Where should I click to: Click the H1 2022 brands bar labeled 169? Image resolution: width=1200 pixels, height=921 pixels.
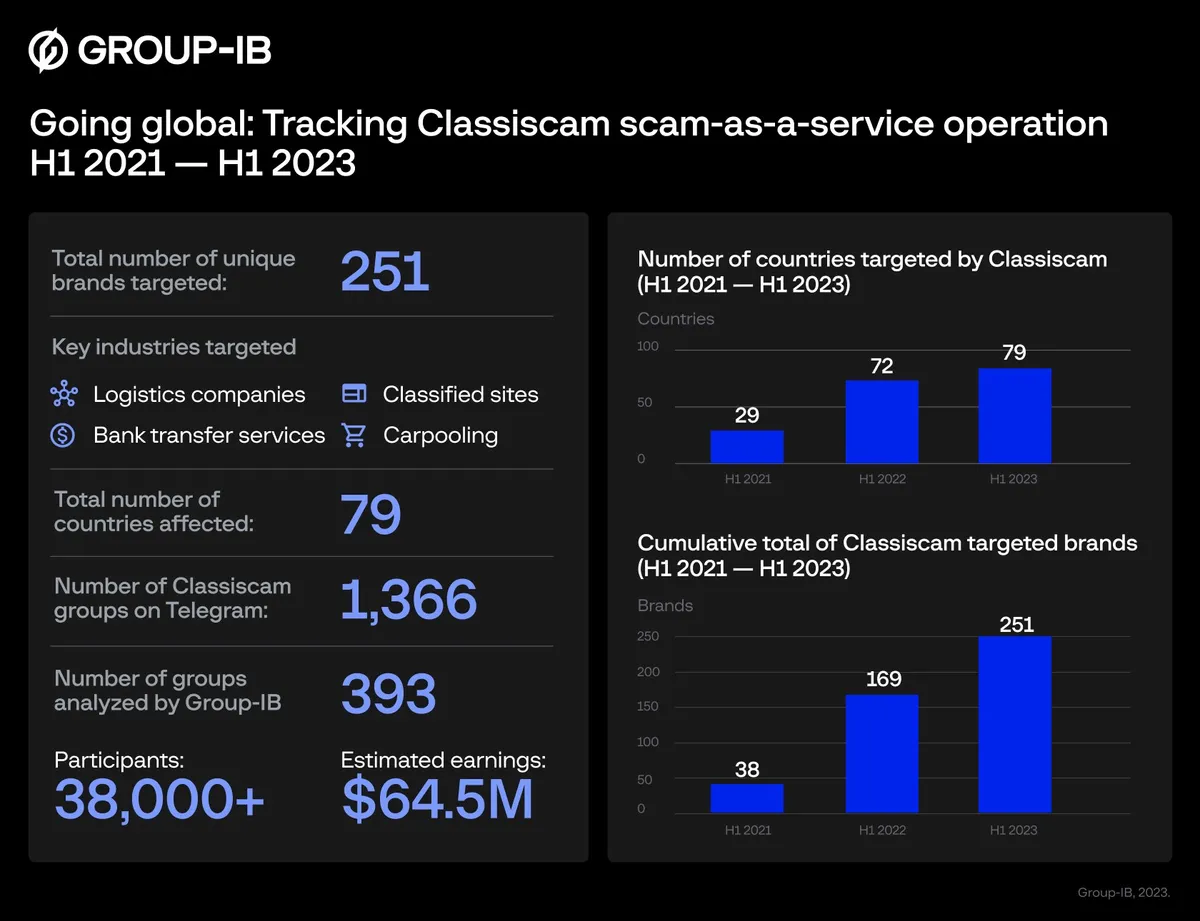coord(881,753)
